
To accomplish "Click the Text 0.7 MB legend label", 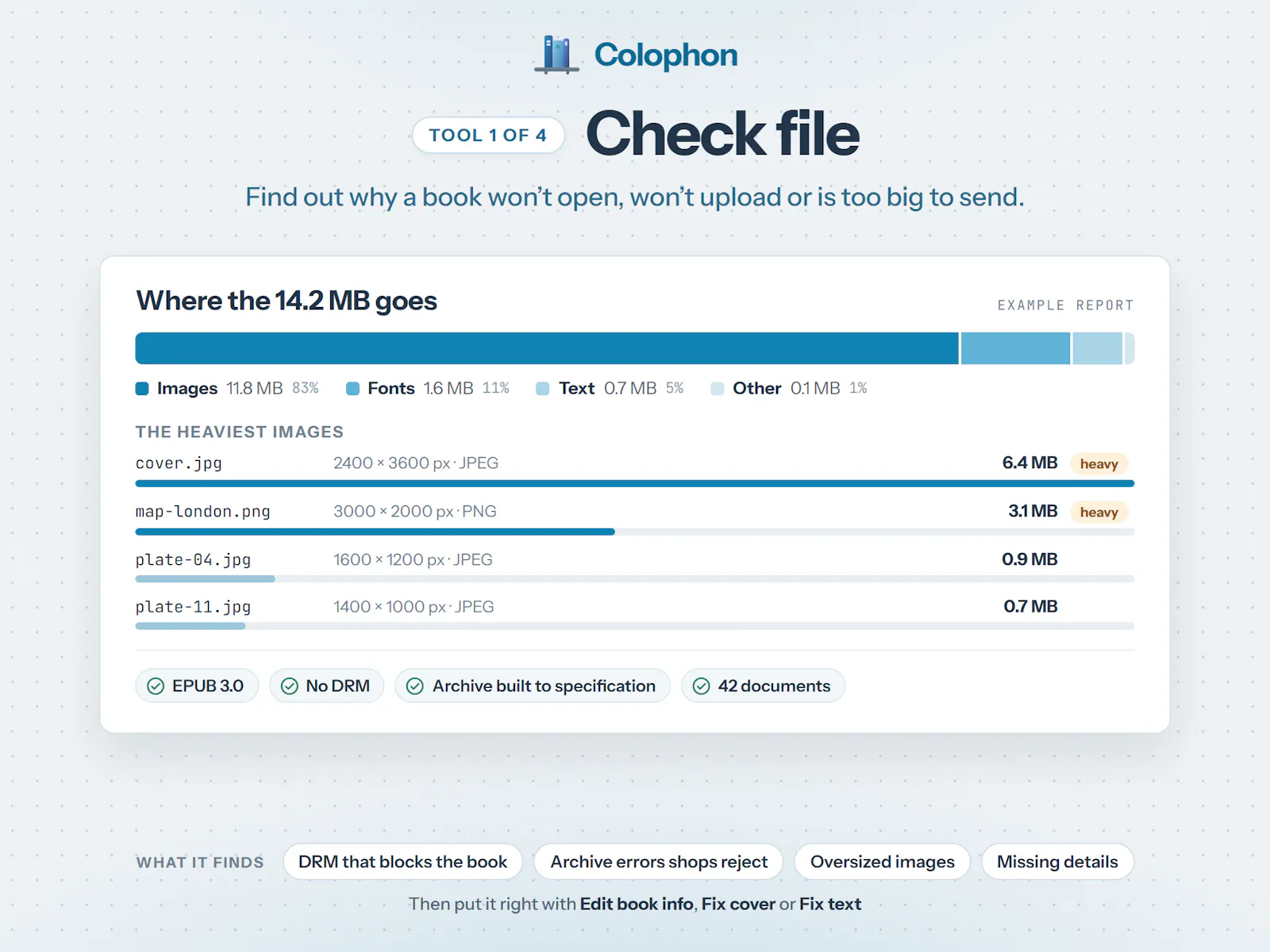I will [608, 389].
